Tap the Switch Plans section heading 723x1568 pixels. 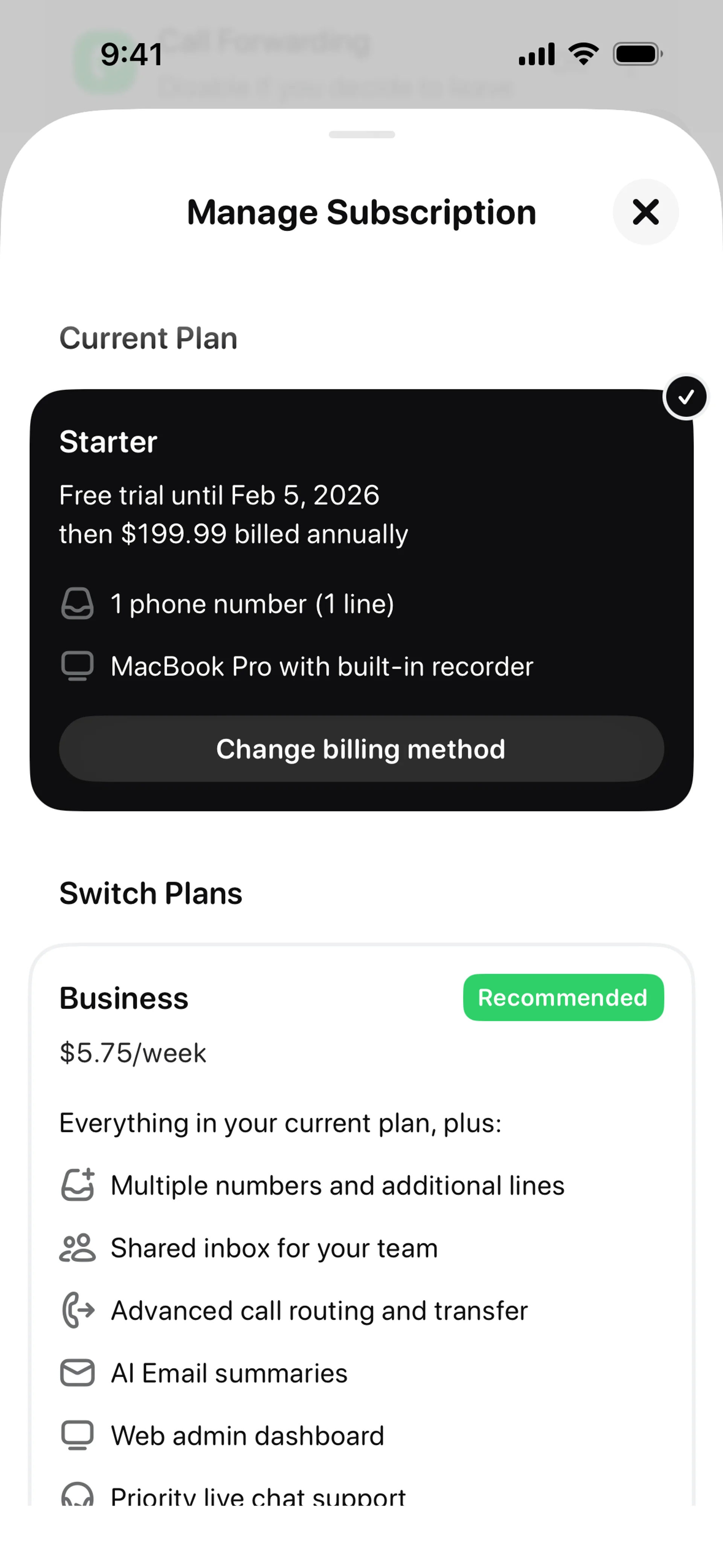(x=151, y=894)
